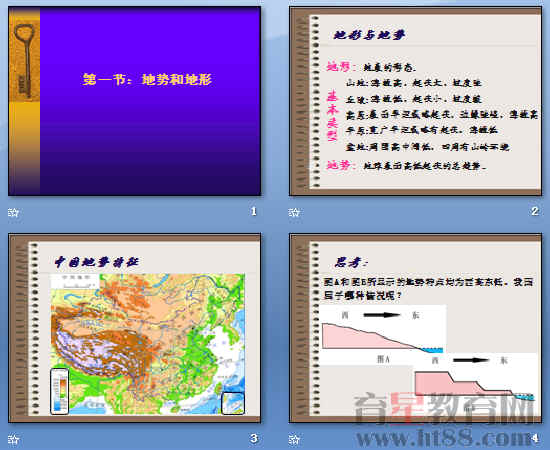The image size is (550, 450).
Task: Click the pink 基本类型 vertical text
Action: 332,116
